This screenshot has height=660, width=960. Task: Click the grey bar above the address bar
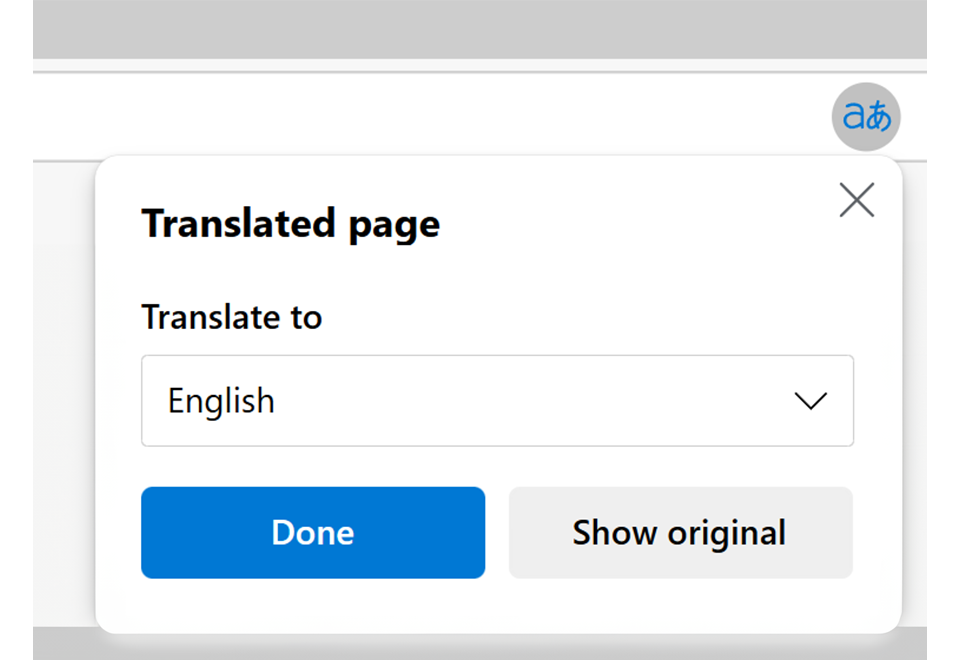pyautogui.click(x=480, y=30)
